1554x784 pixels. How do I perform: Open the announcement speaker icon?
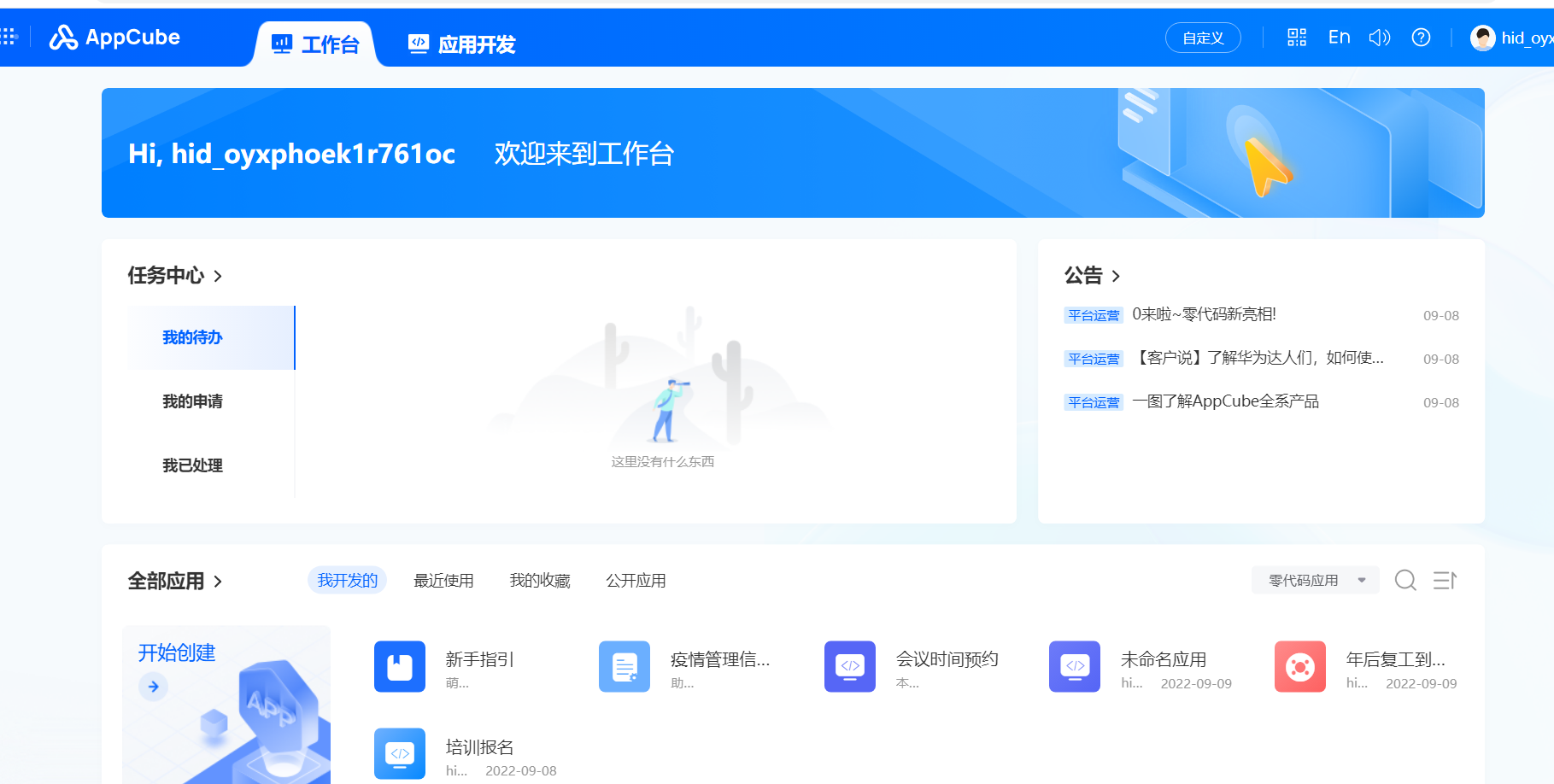pos(1380,37)
